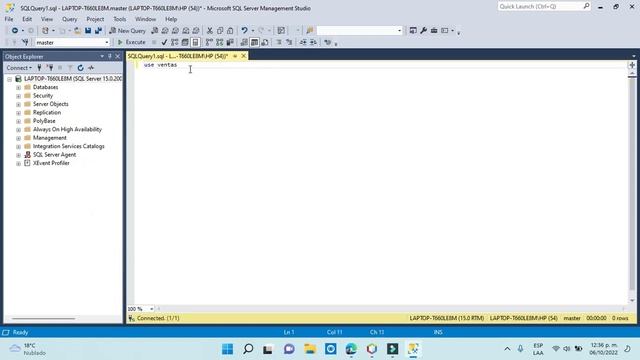Select the SQLQuery1.sql tab
The image size is (640, 360).
point(178,56)
